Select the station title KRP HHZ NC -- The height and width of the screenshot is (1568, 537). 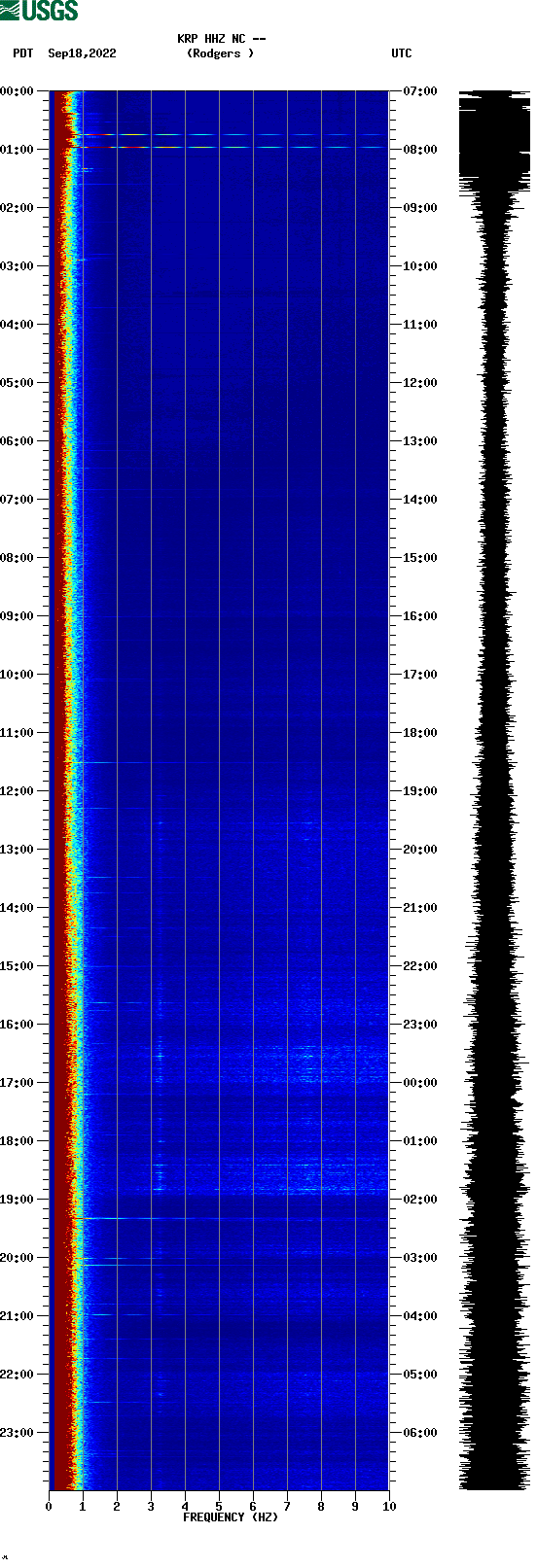(222, 39)
